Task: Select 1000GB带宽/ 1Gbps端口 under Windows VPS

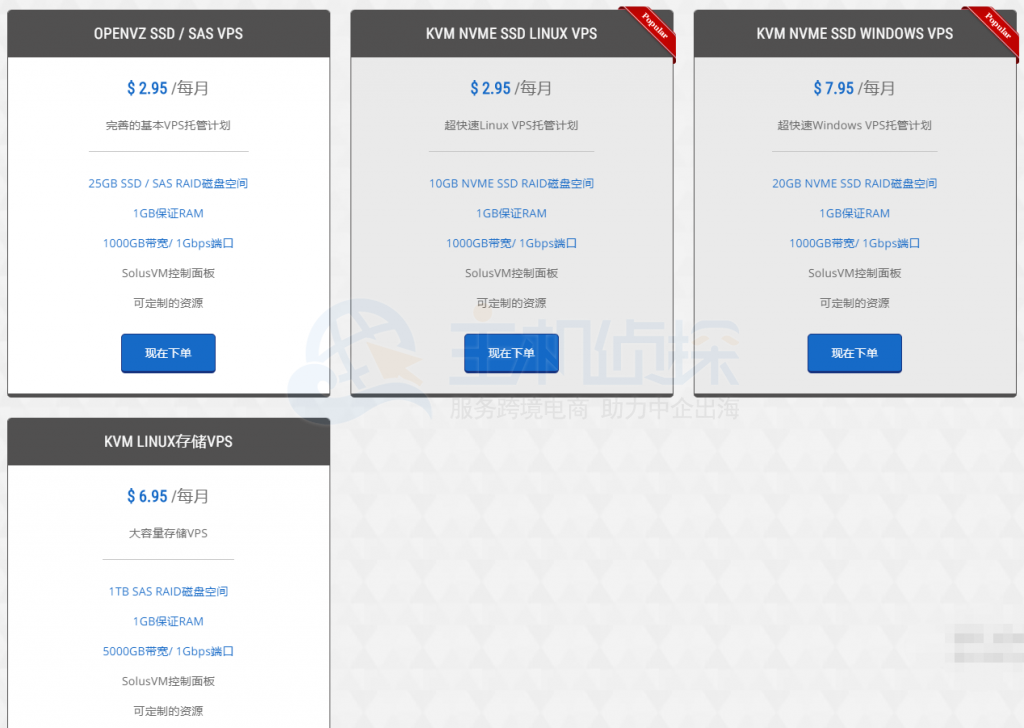Action: click(854, 243)
